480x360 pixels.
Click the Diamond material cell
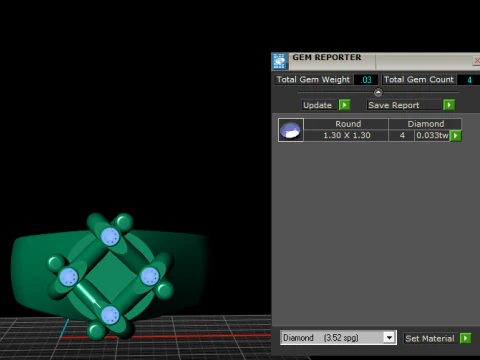tap(425, 124)
